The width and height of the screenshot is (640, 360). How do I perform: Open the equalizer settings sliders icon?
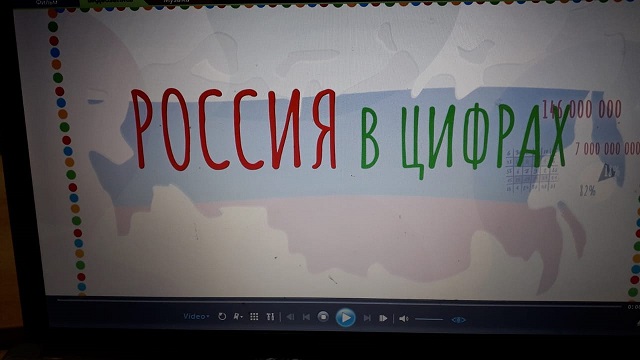click(270, 317)
